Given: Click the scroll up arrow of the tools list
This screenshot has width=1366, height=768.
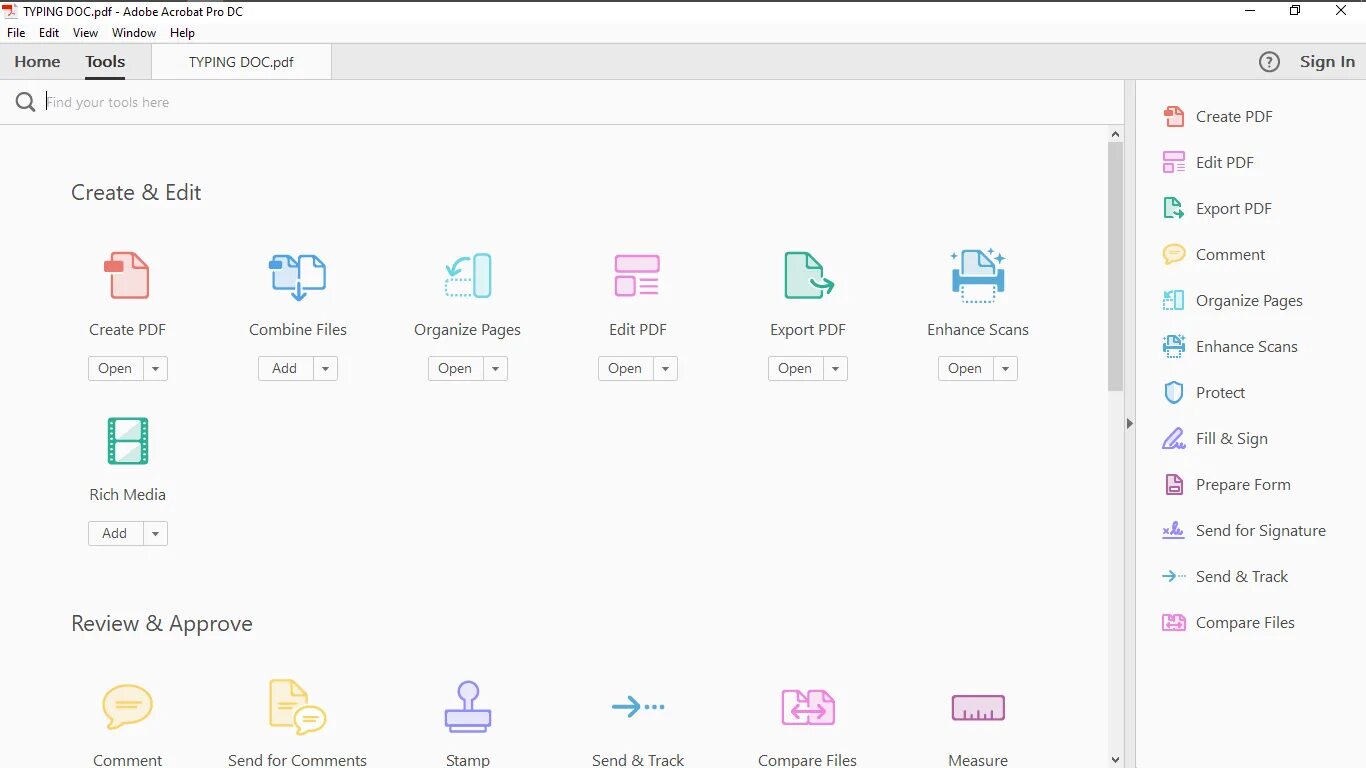Looking at the screenshot, I should click(1115, 134).
